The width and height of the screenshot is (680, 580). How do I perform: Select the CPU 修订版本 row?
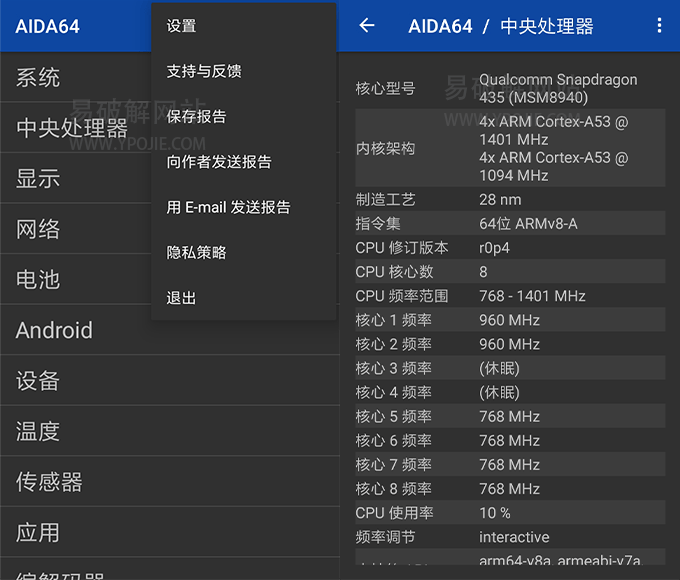coord(510,248)
